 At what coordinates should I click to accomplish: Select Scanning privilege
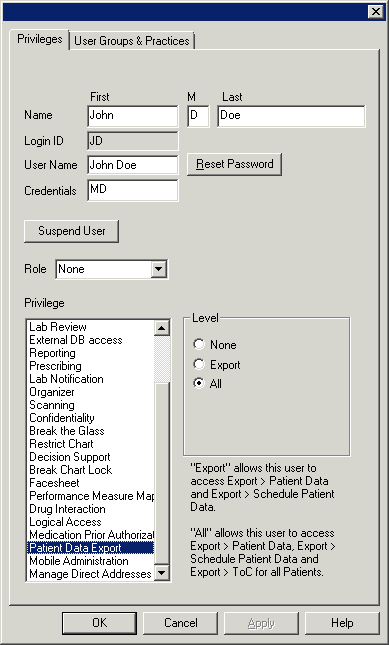(x=90, y=405)
